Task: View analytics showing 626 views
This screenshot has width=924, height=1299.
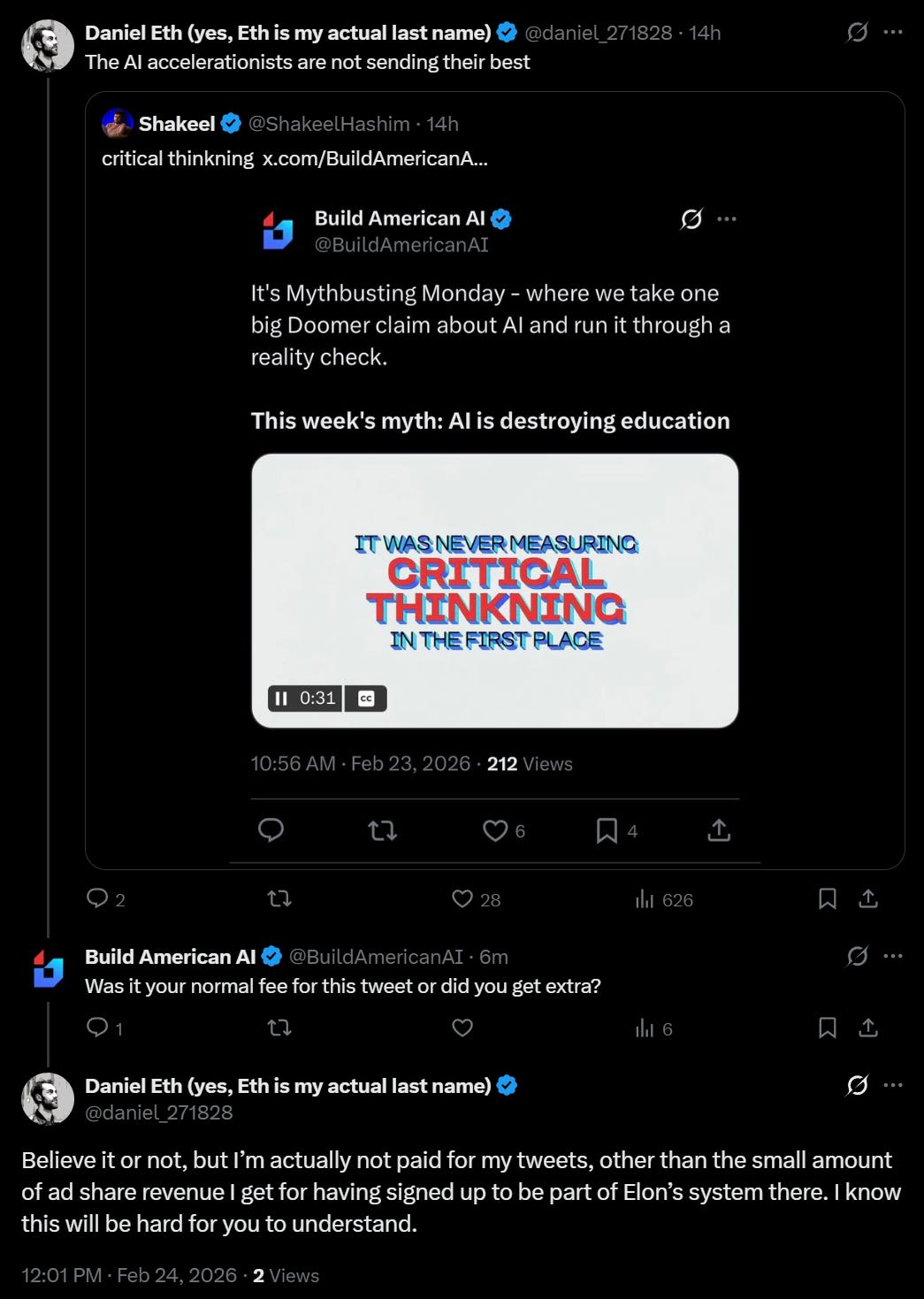Action: pos(664,899)
